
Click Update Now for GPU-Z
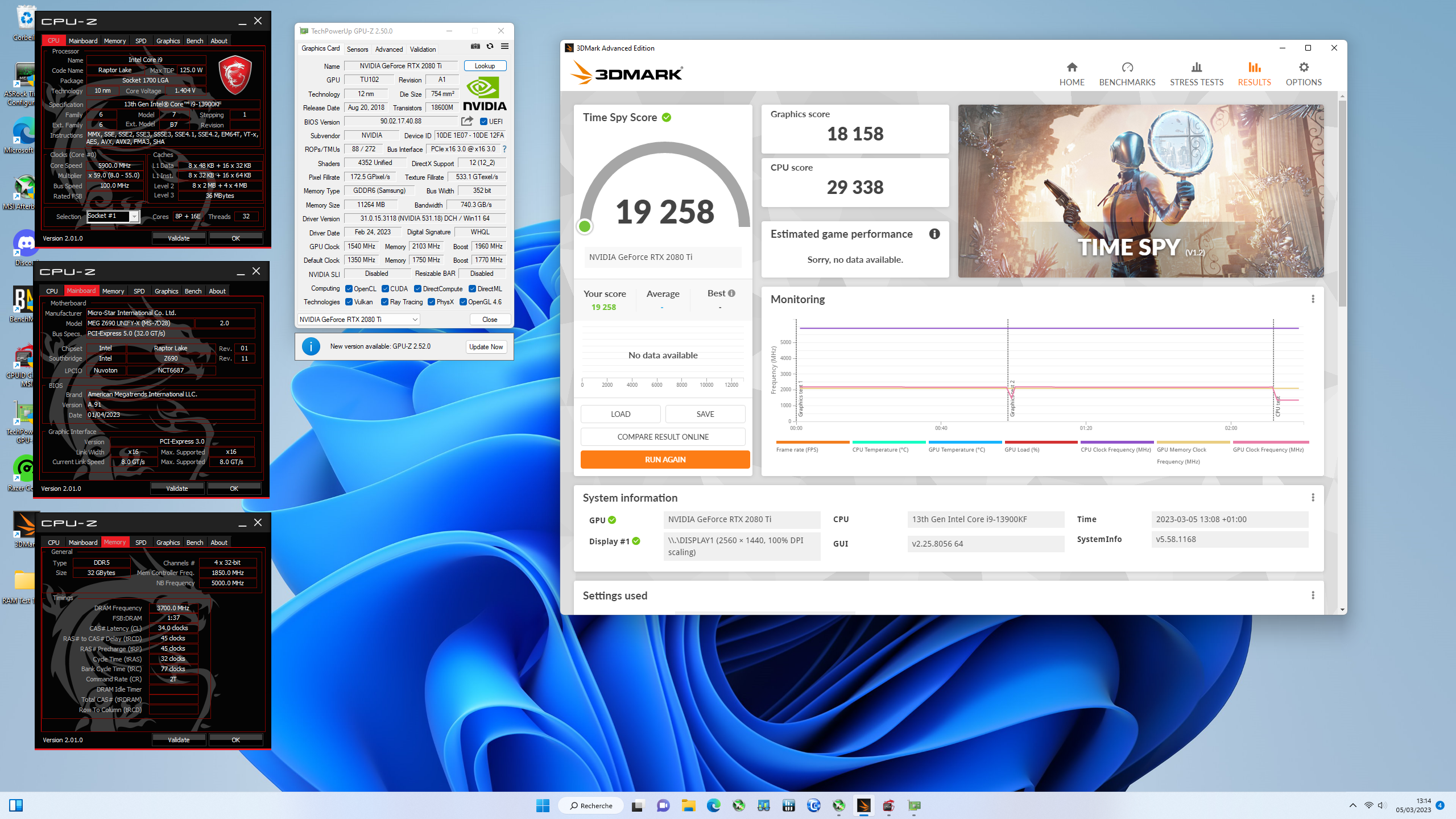486,347
